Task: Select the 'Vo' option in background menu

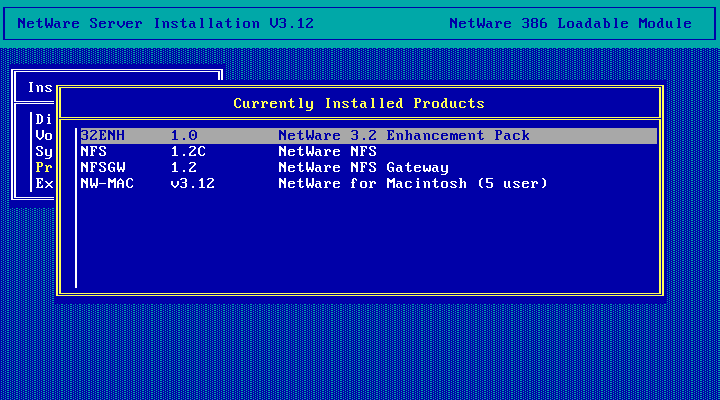Action: [x=44, y=135]
